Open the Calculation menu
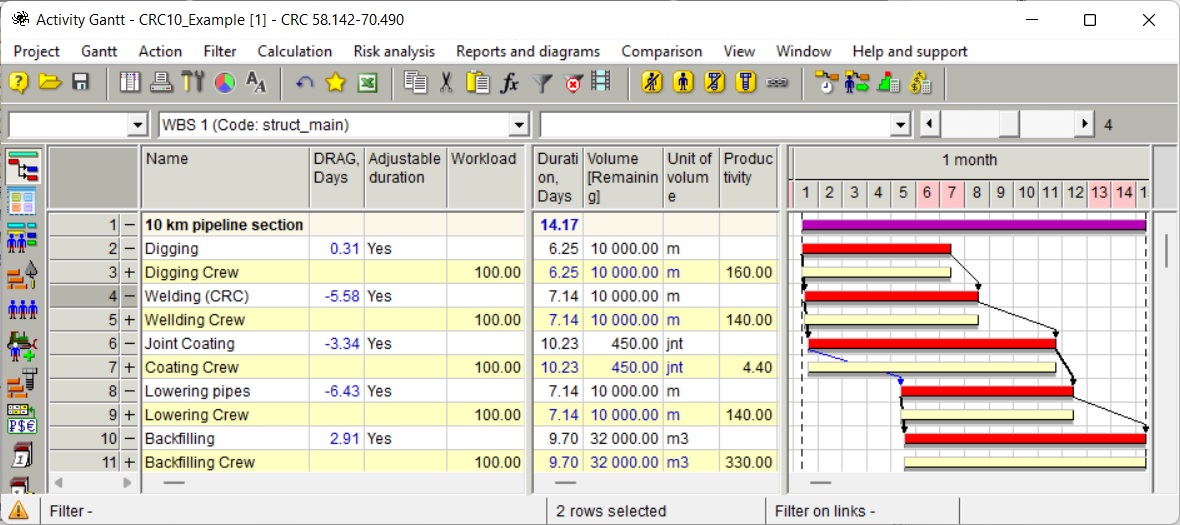This screenshot has height=525, width=1180. (295, 51)
